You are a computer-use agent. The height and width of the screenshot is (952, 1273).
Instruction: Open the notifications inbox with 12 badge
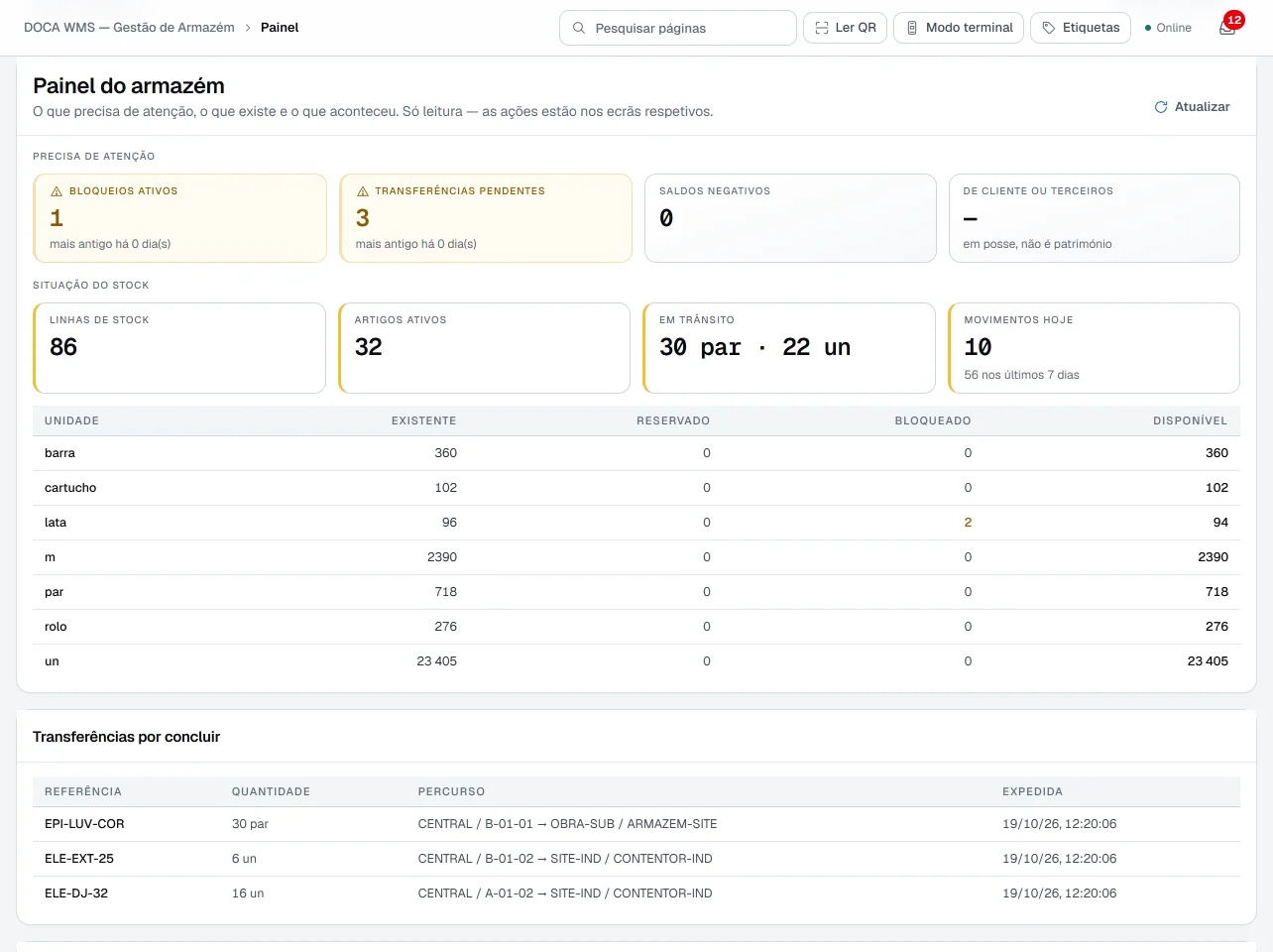(x=1227, y=27)
